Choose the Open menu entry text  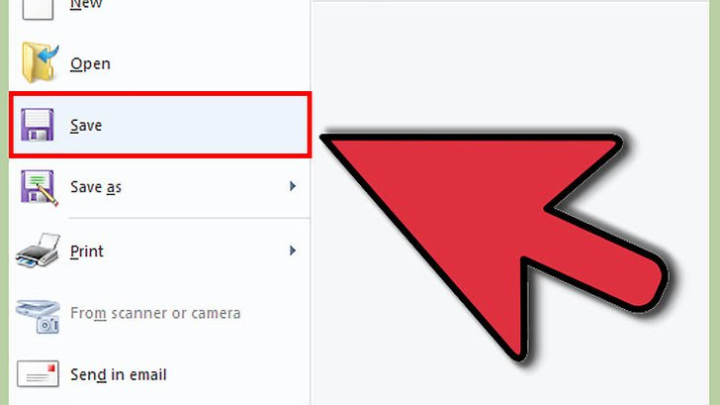pyautogui.click(x=90, y=63)
